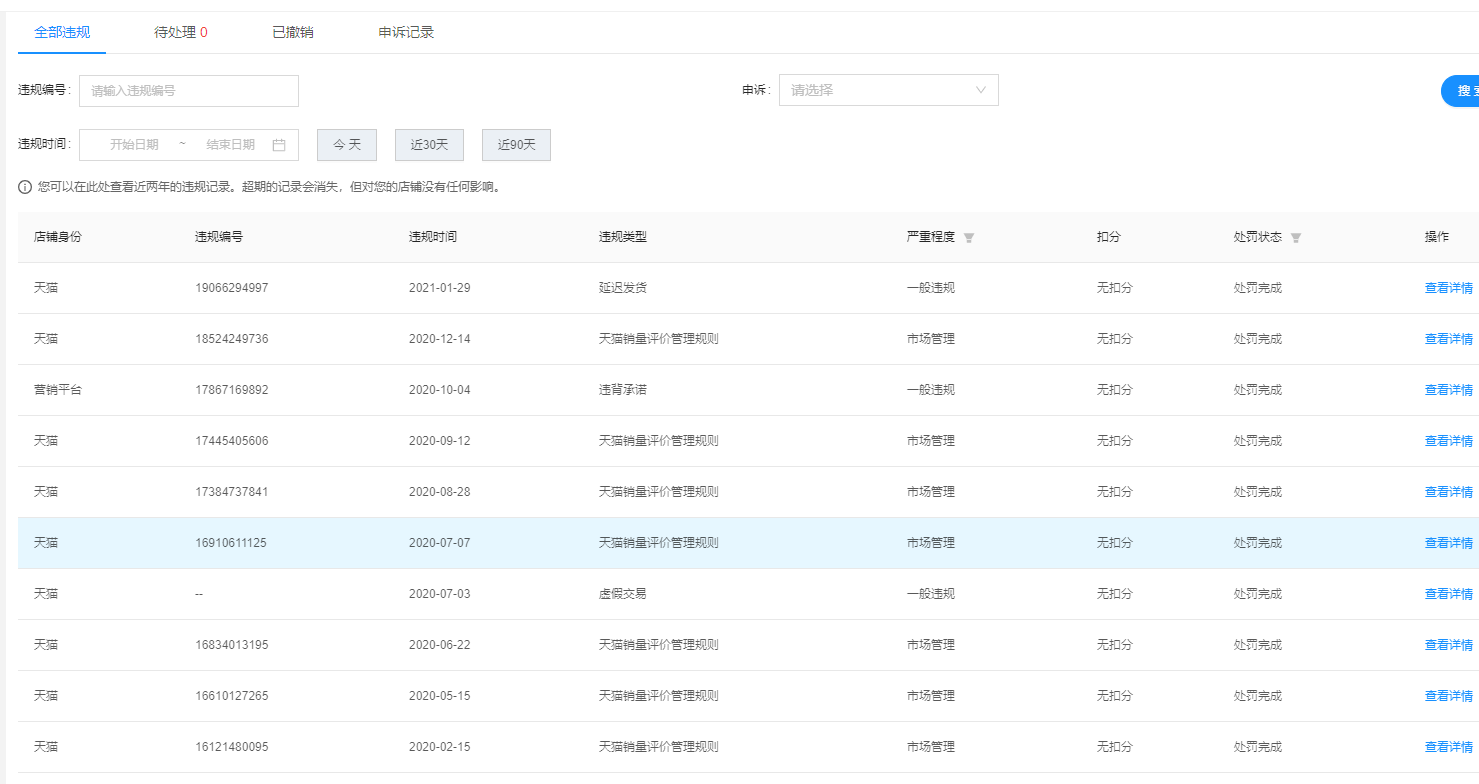This screenshot has height=784, width=1479.
Task: Click the 今天 quick filter button
Action: [x=347, y=145]
